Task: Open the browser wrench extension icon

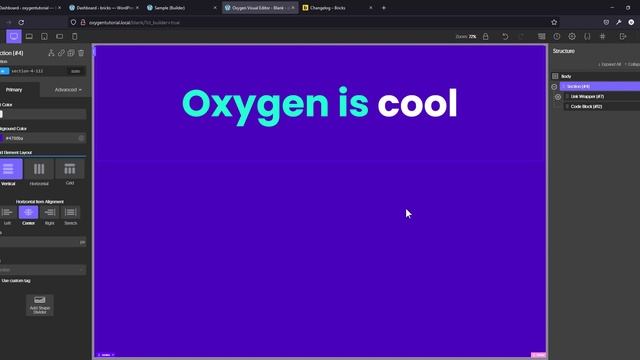Action: coord(619,22)
